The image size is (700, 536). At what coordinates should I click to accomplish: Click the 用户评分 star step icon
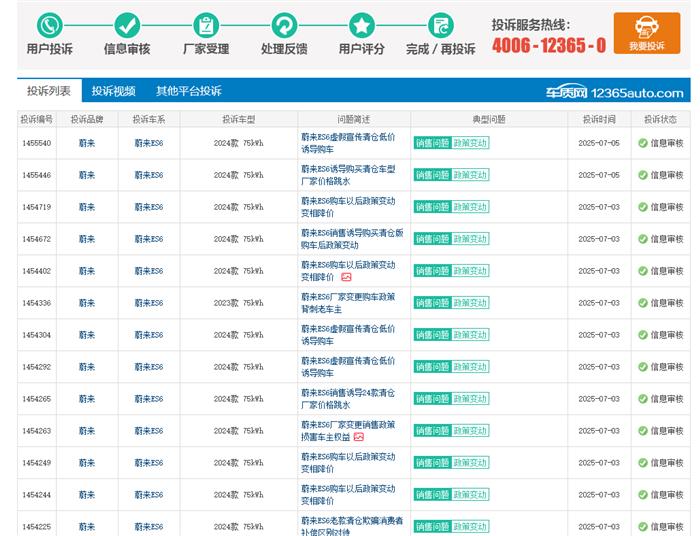(362, 25)
